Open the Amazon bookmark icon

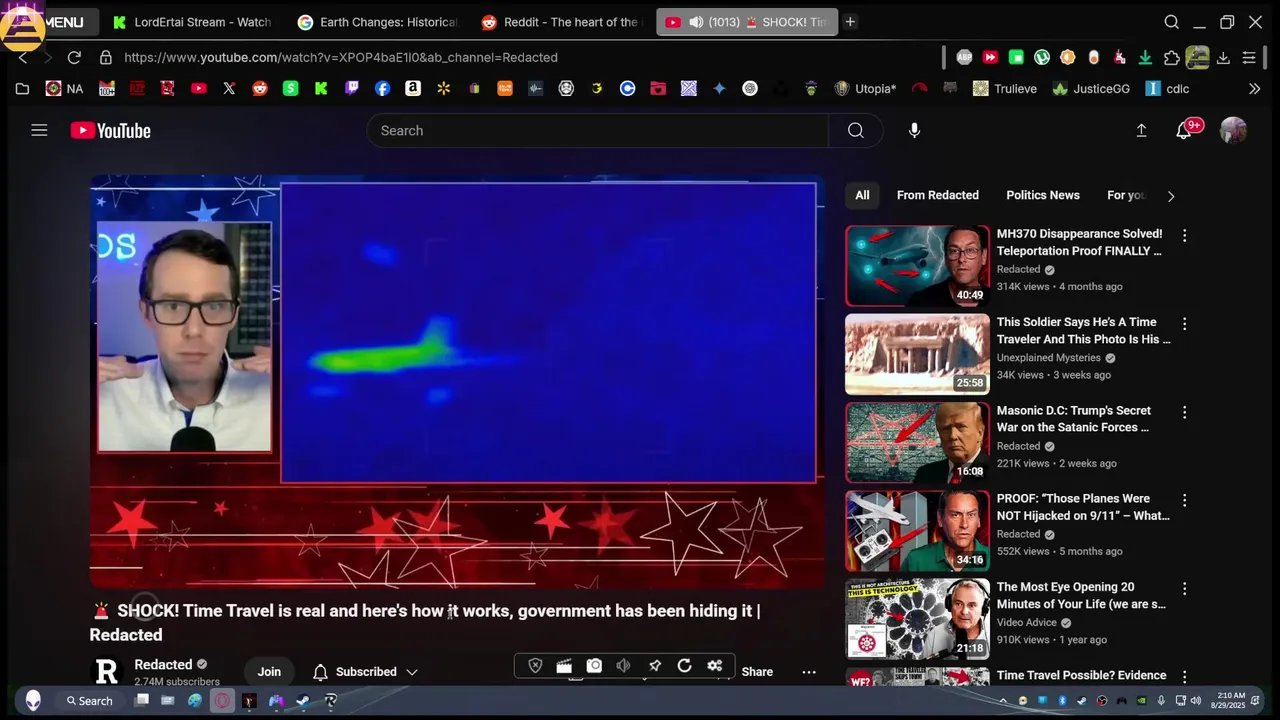(x=412, y=88)
